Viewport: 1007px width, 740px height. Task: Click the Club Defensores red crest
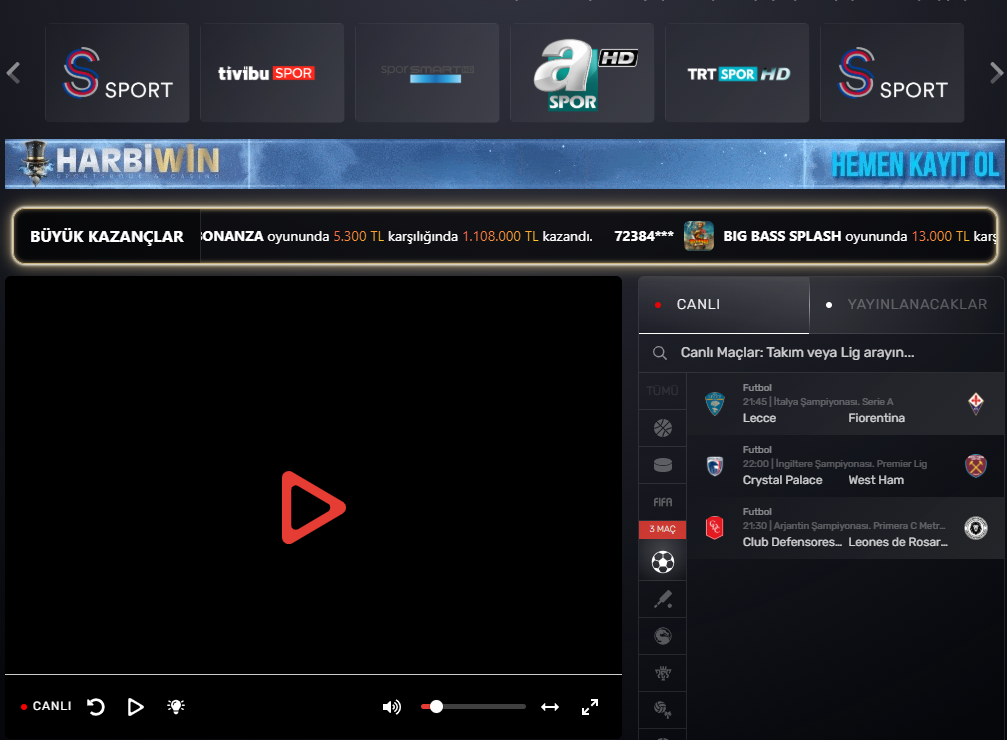tap(715, 527)
